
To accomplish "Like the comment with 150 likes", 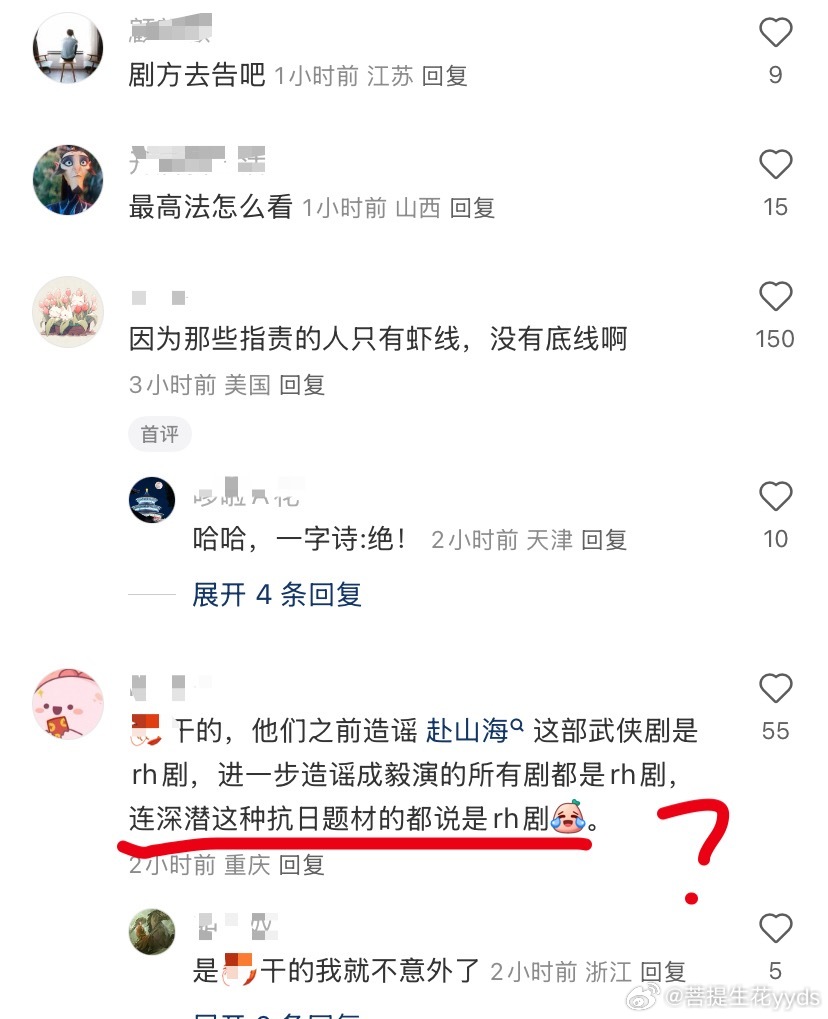I will point(775,296).
